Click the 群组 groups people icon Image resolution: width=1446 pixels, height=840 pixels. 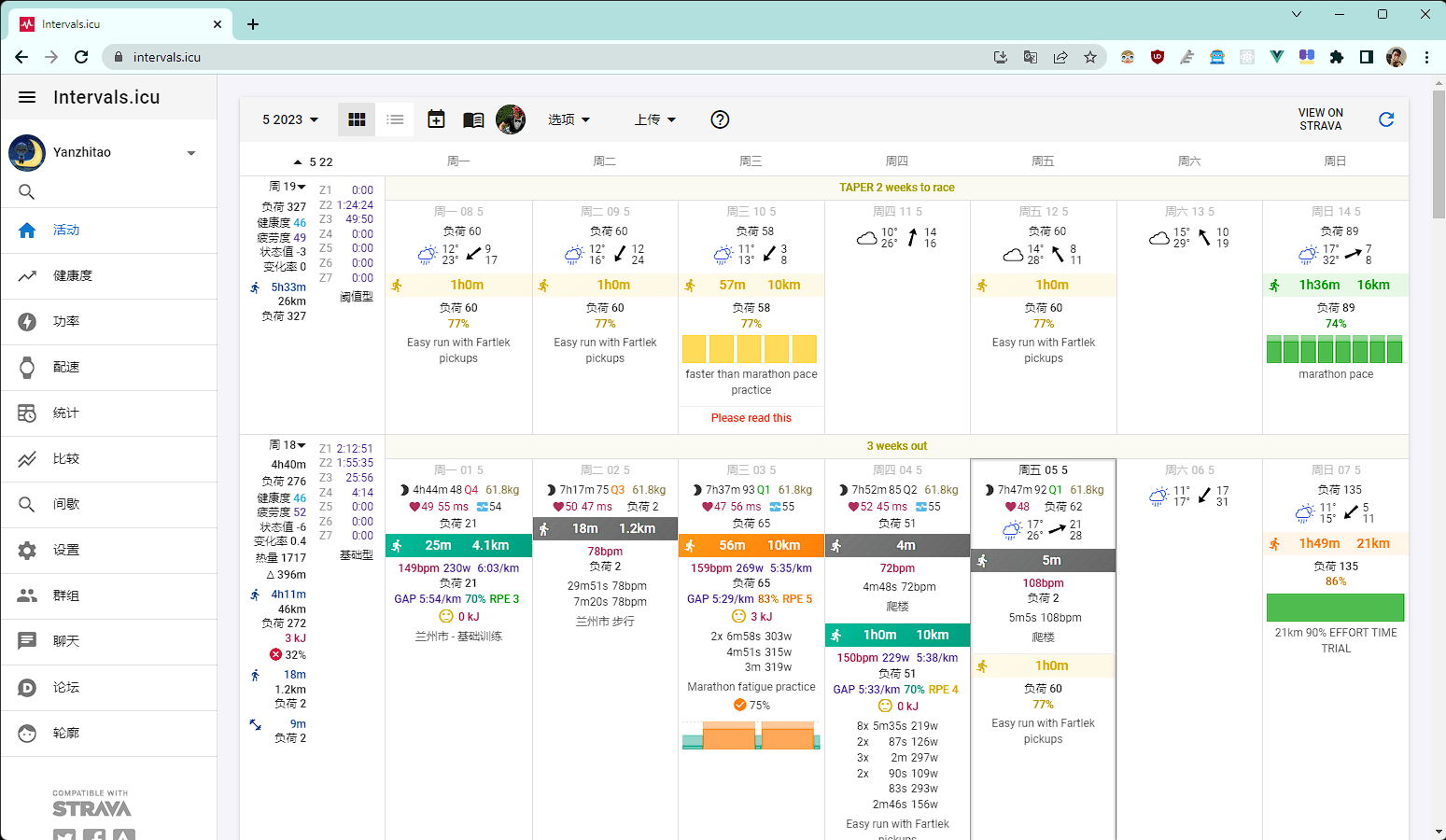[27, 595]
